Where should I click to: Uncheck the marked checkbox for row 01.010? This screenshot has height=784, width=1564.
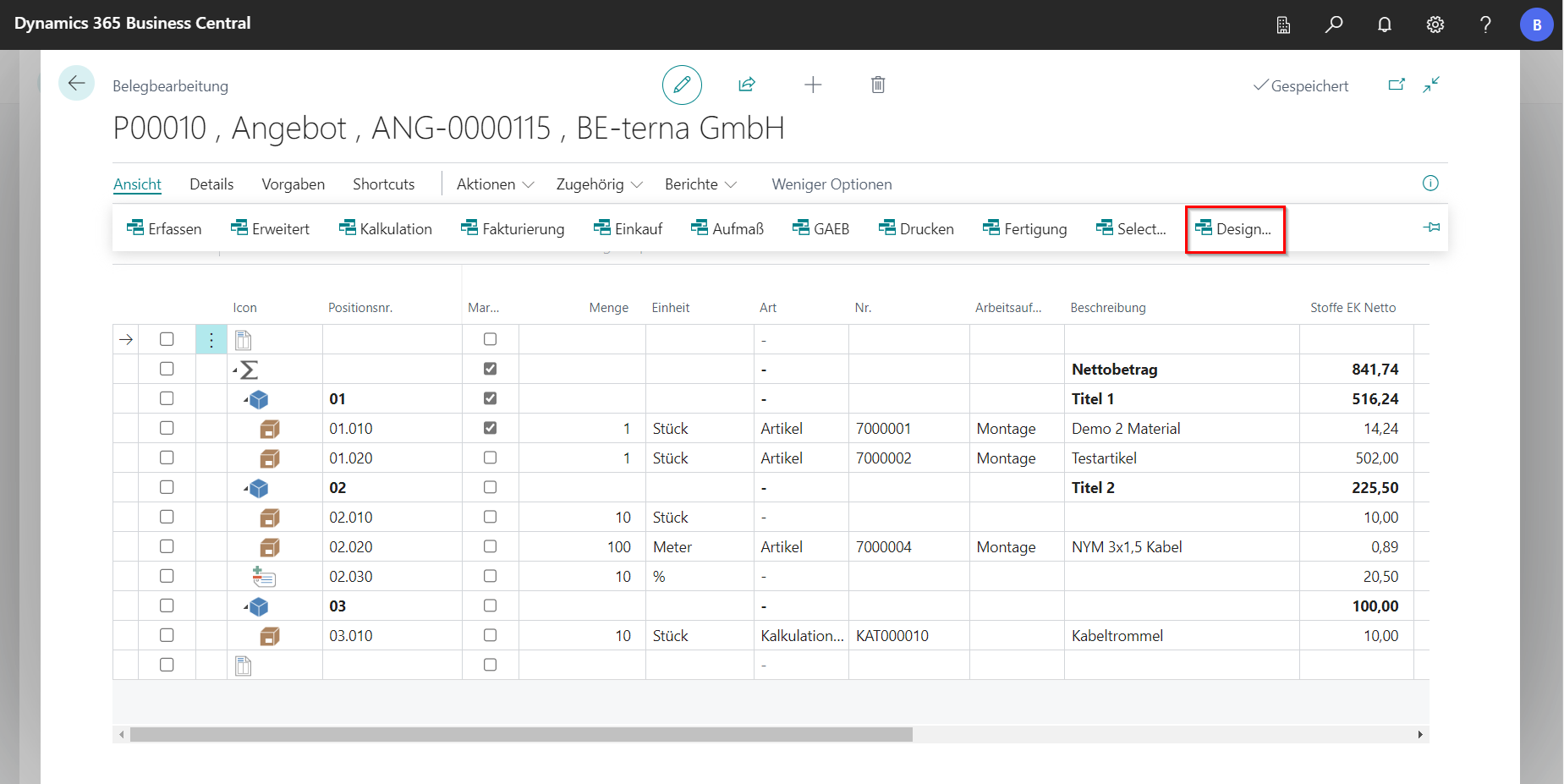point(490,428)
